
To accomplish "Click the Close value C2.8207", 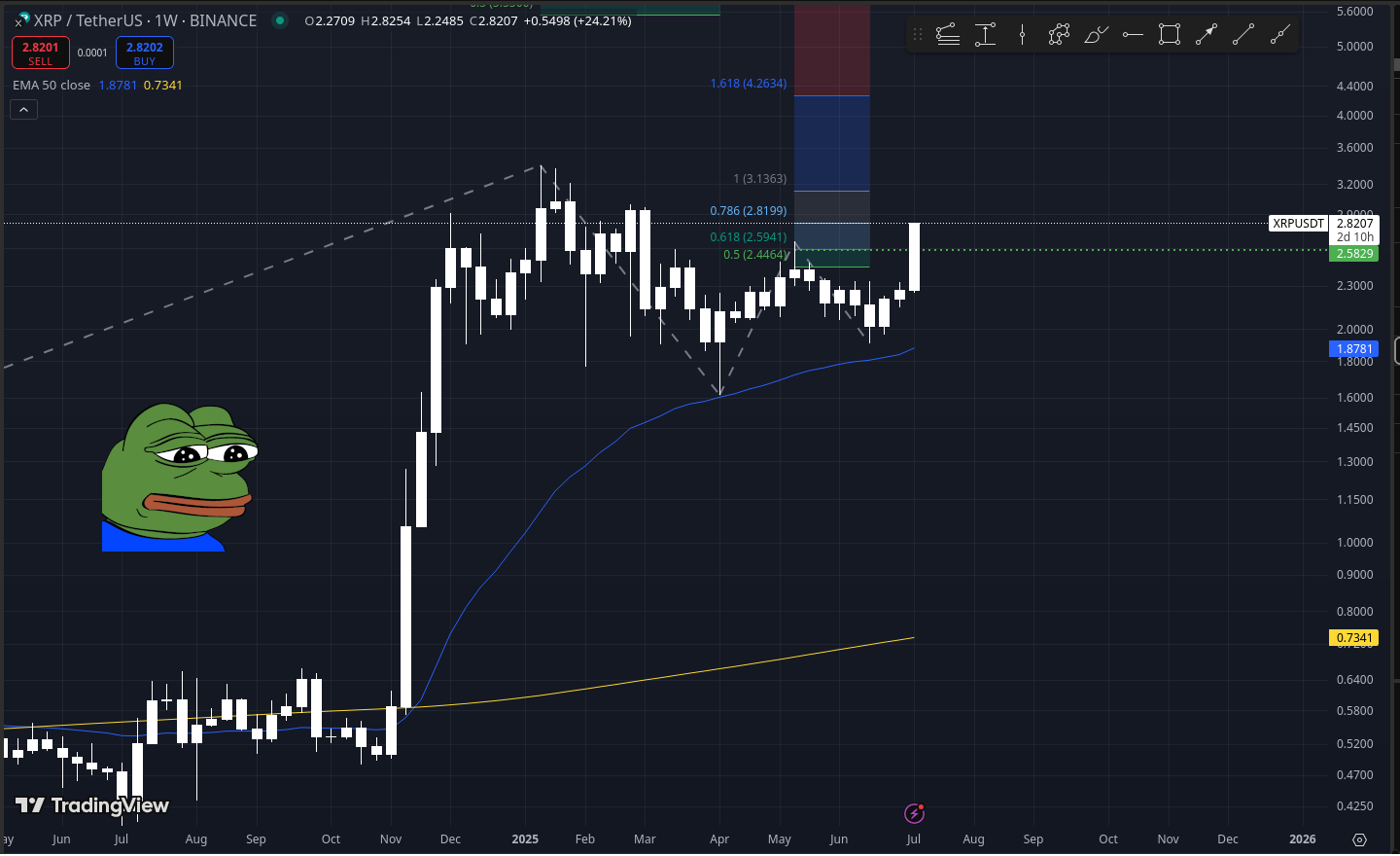I will (494, 20).
